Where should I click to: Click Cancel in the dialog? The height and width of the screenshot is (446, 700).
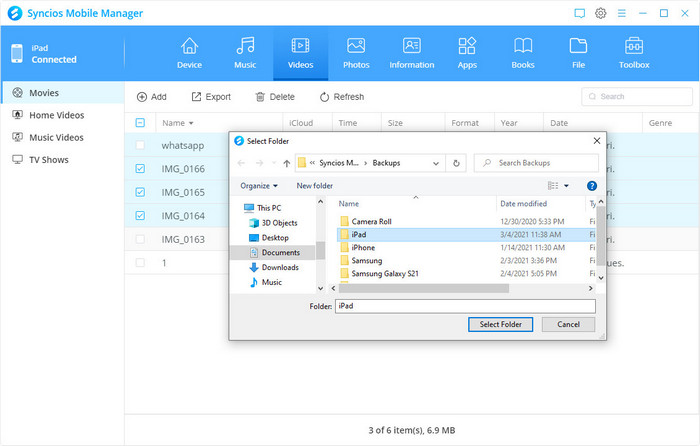[568, 325]
